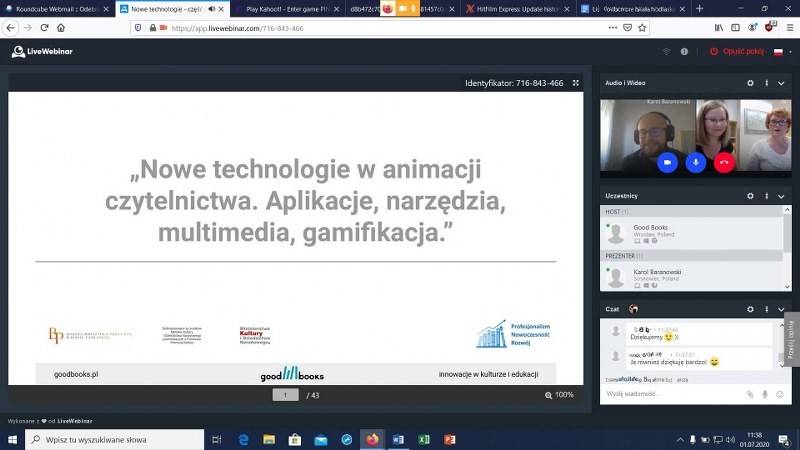This screenshot has width=800, height=450.
Task: Open Audio i Wideo panel settings gear
Action: 750,83
